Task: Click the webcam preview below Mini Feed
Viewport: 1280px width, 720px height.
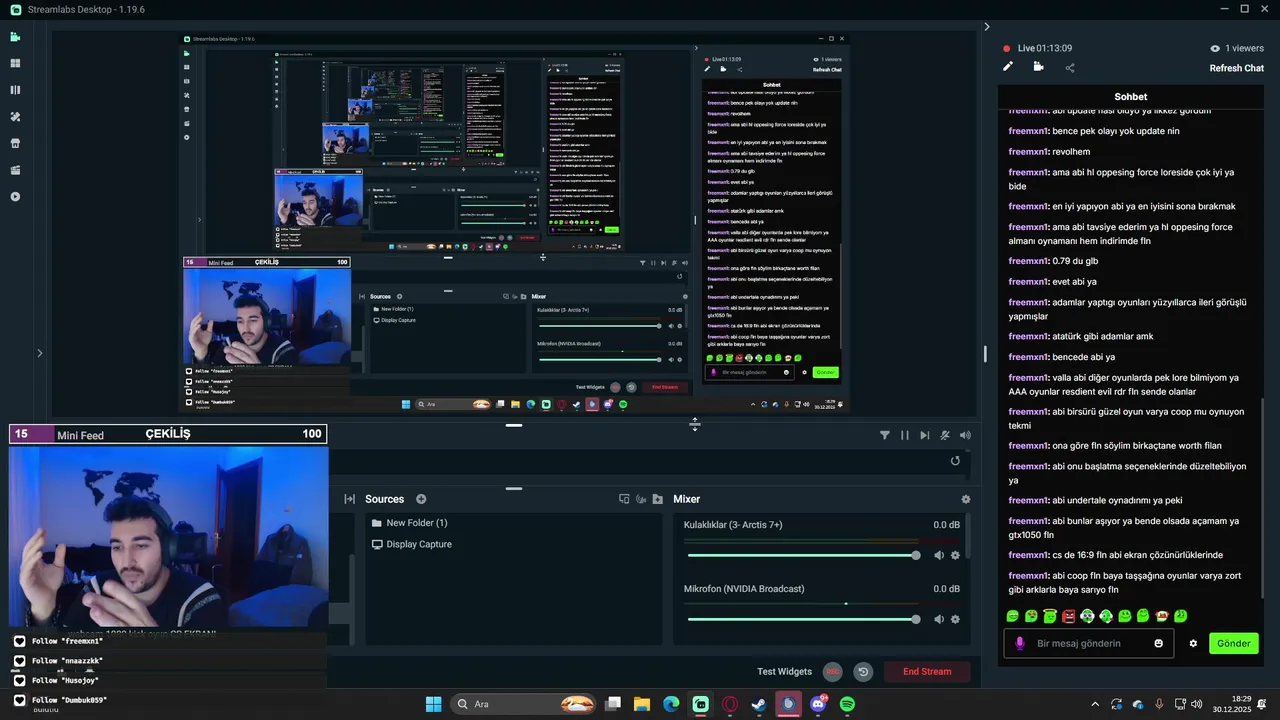Action: 168,536
